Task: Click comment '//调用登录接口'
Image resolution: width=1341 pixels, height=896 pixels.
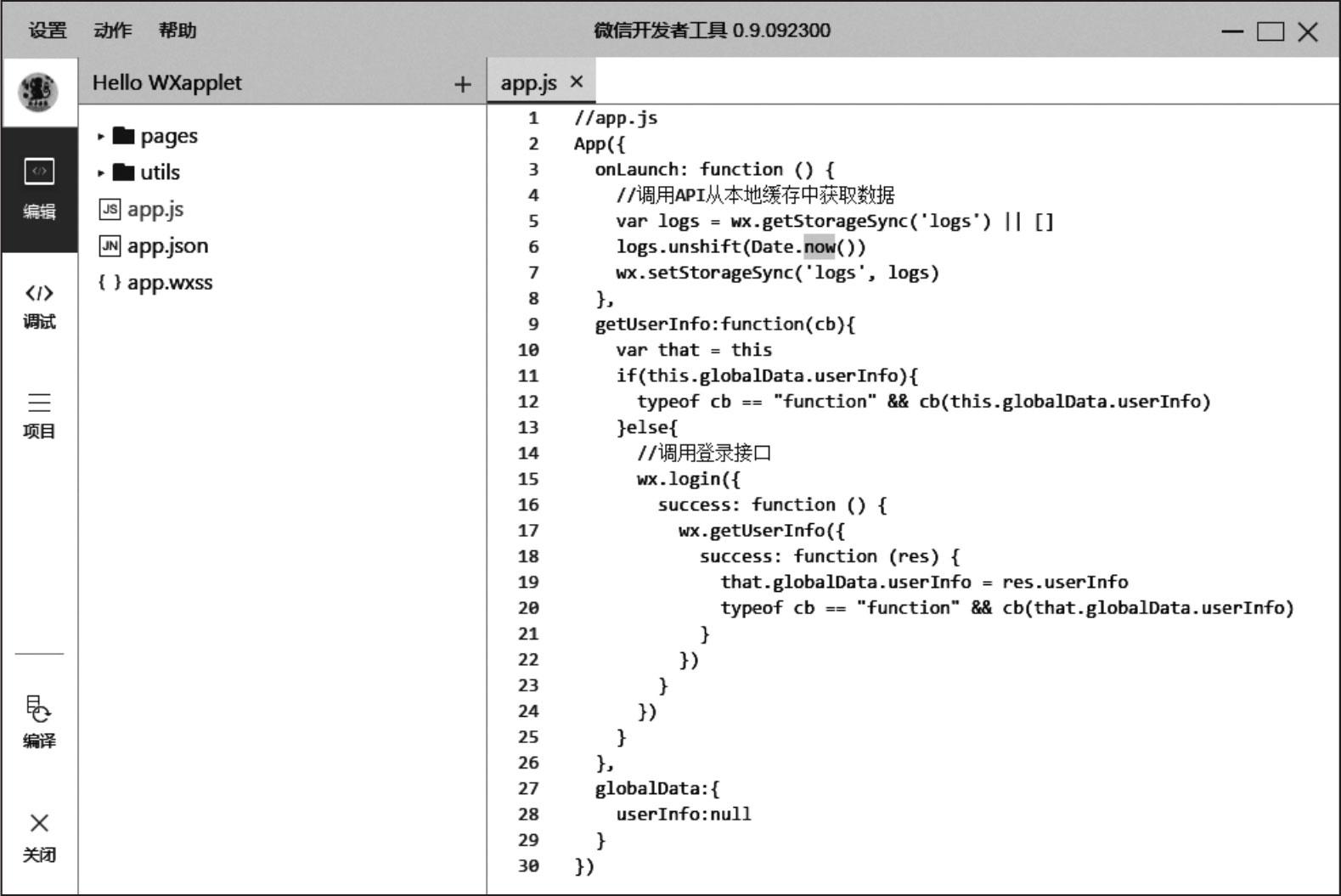Action: point(704,453)
